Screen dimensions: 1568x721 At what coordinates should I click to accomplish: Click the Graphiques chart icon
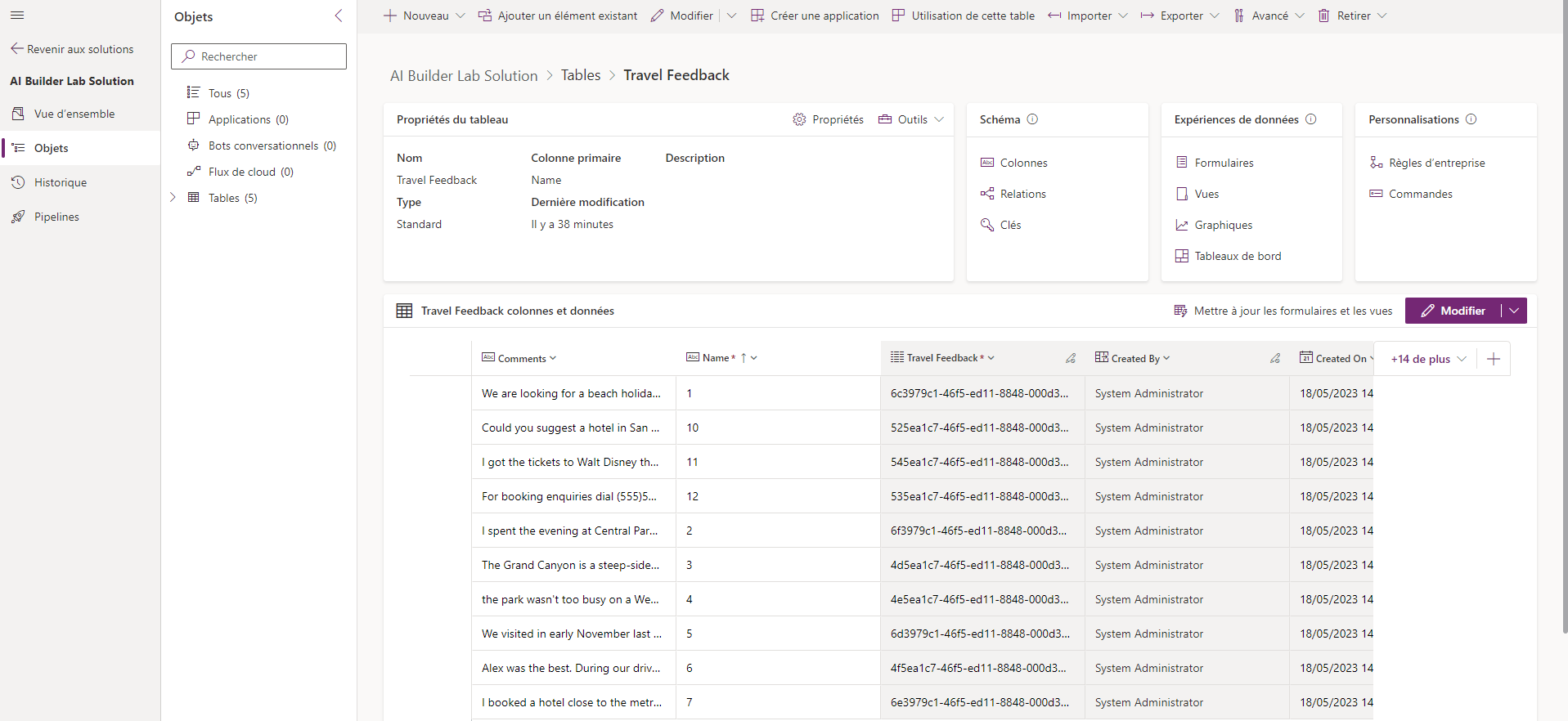tap(1182, 225)
